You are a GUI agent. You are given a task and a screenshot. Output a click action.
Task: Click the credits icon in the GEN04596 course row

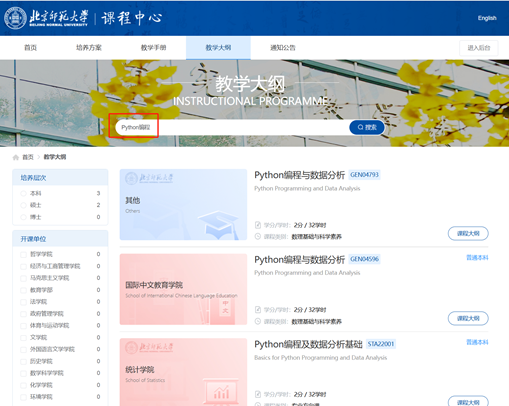pos(258,310)
